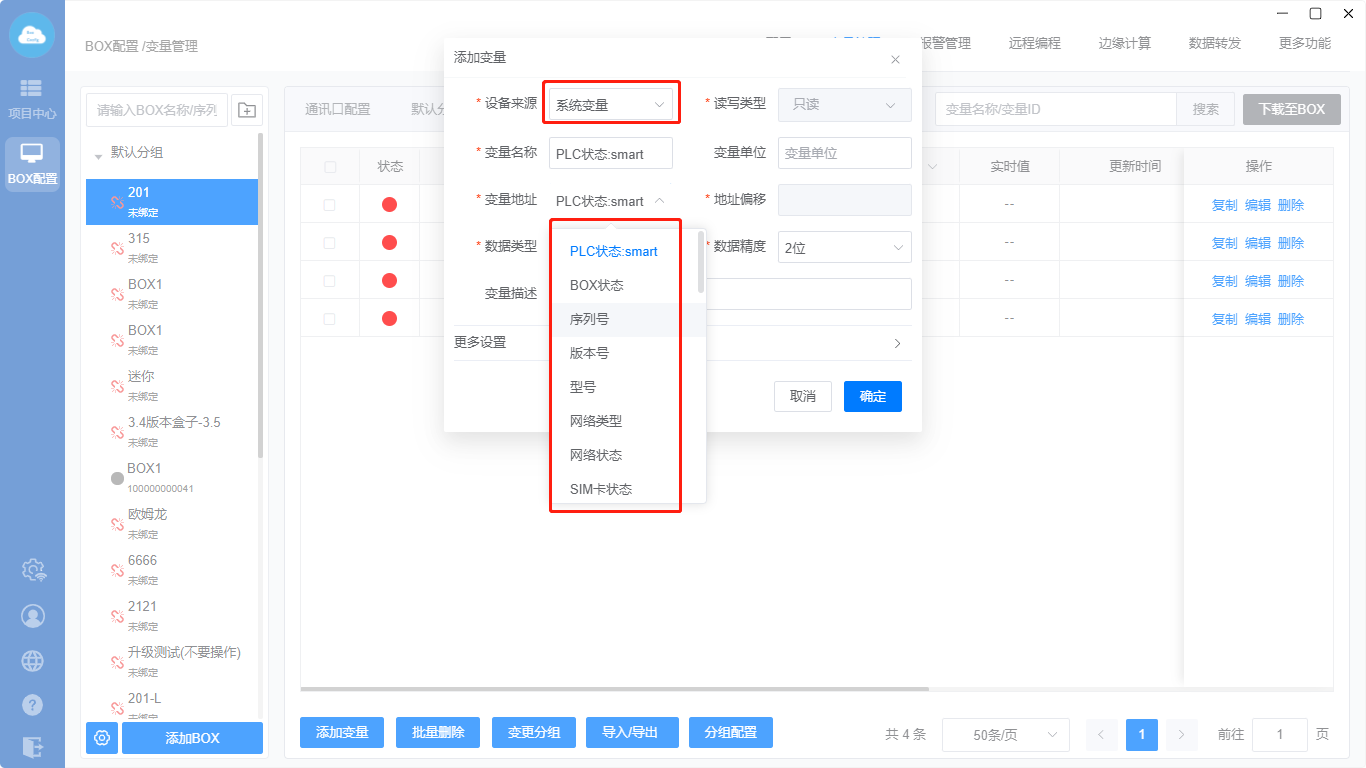Open the 设备来源 dropdown
The height and width of the screenshot is (768, 1366).
pos(610,104)
